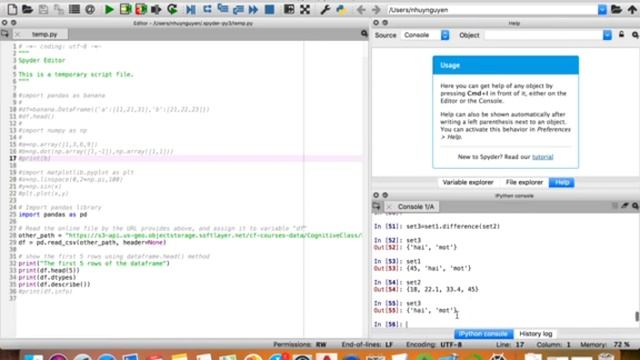
Task: Re-run the last script
Action: point(172,9)
